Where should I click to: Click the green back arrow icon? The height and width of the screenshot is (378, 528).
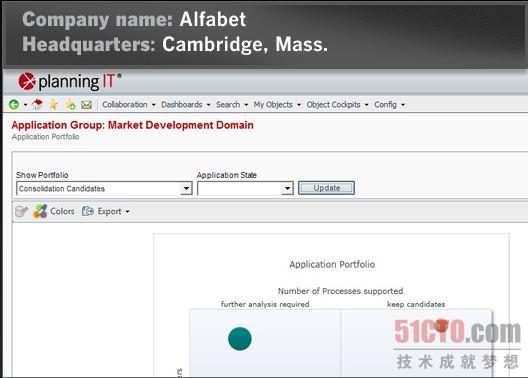point(14,105)
